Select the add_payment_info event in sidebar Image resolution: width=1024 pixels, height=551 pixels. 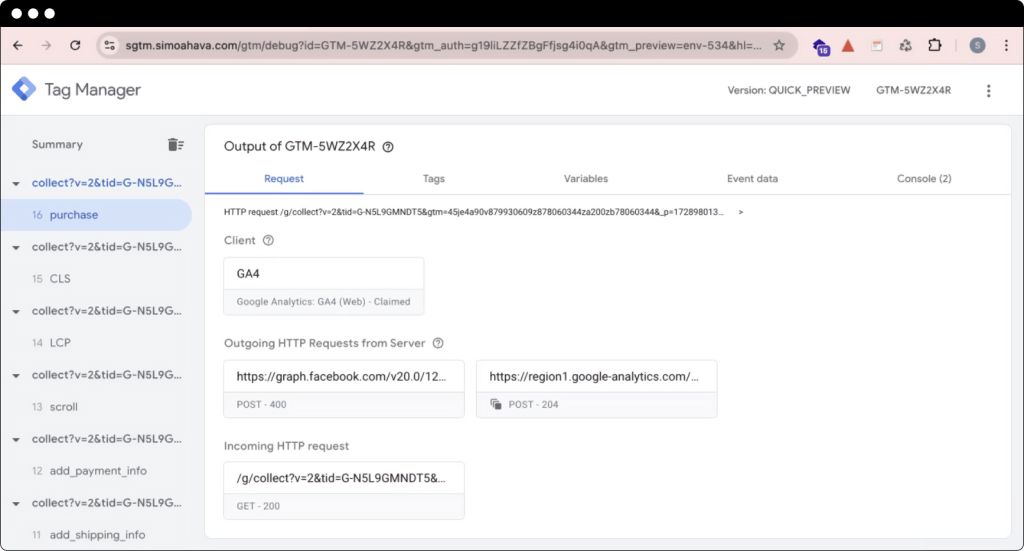(x=98, y=471)
